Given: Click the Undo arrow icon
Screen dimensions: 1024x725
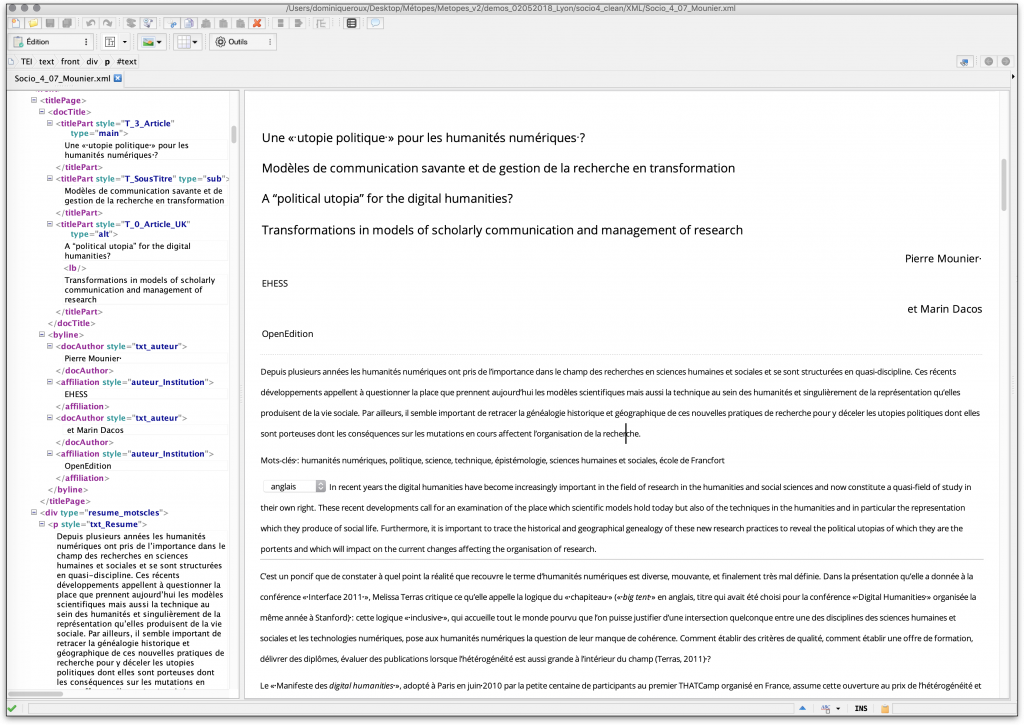Looking at the screenshot, I should 92,23.
